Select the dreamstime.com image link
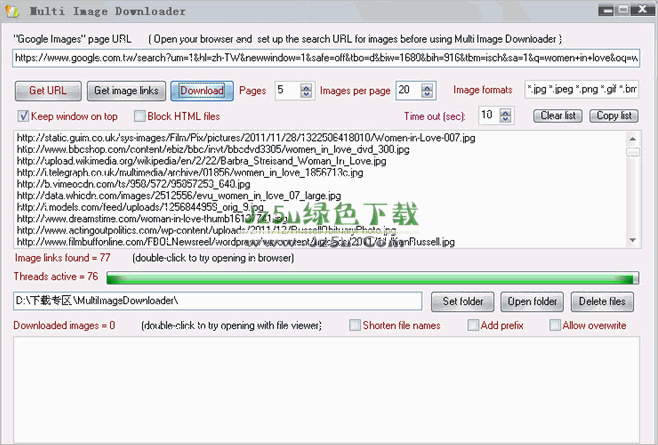 click(x=152, y=219)
